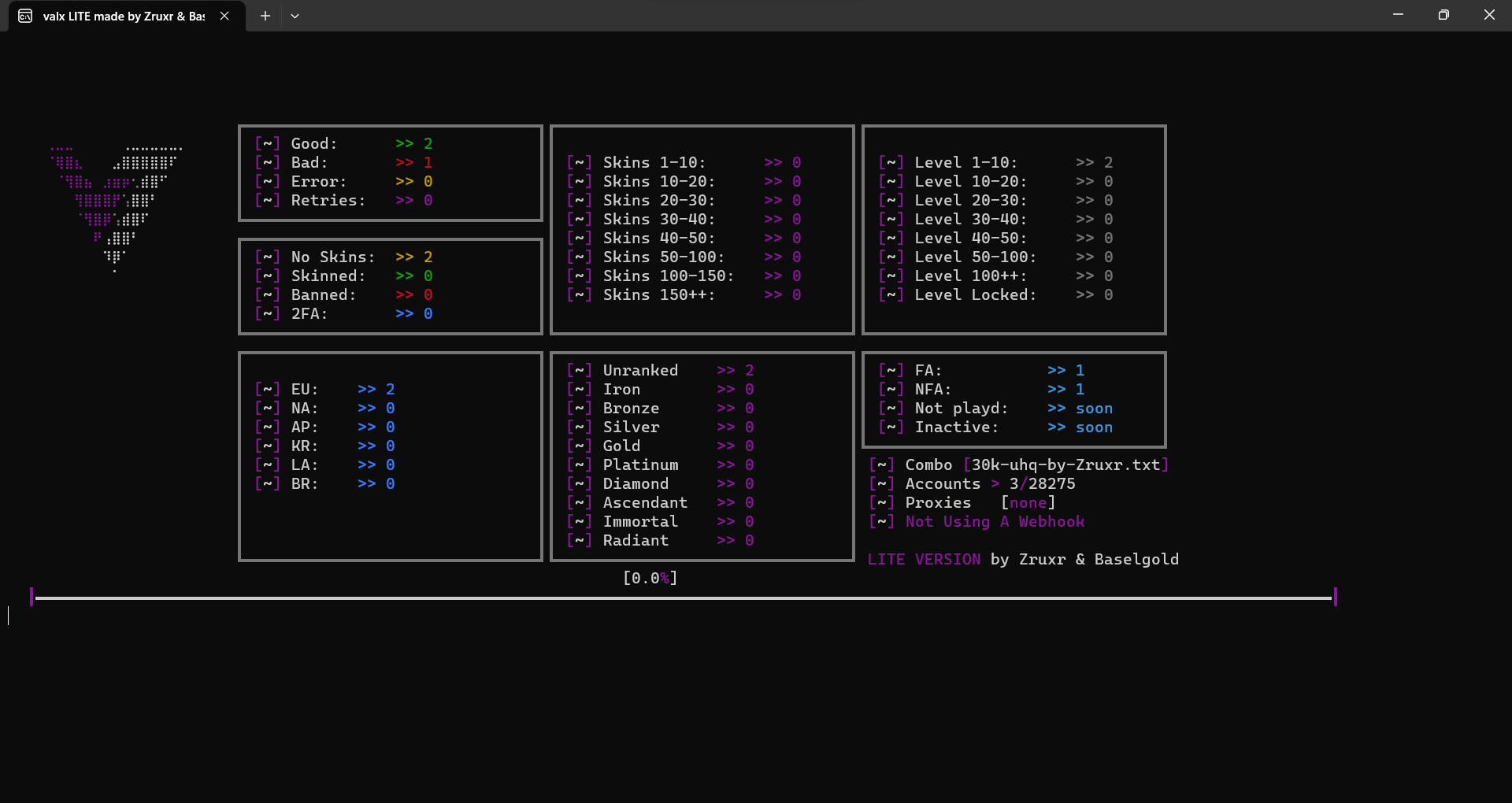The width and height of the screenshot is (1512, 803).
Task: Click the 'Gold' rank row
Action: tap(660, 446)
